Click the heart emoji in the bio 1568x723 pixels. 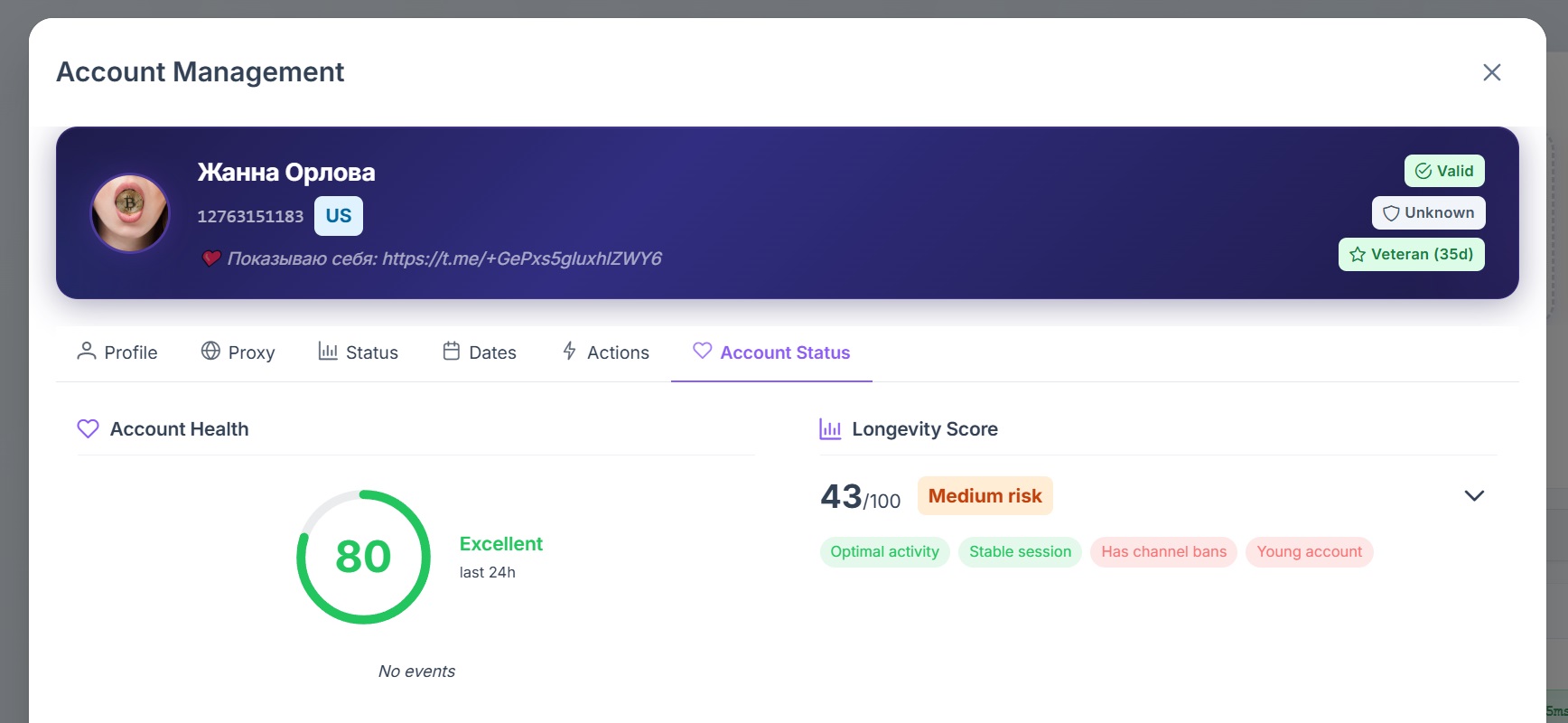click(x=211, y=258)
